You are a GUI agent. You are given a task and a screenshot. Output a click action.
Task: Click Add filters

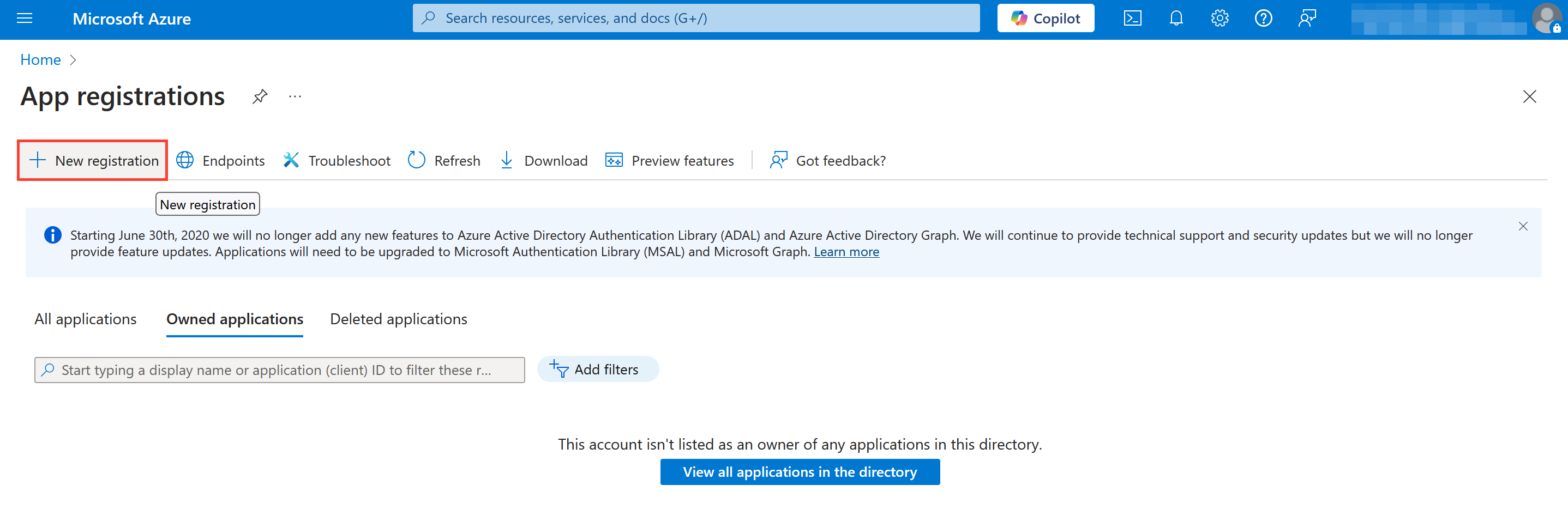pos(598,369)
